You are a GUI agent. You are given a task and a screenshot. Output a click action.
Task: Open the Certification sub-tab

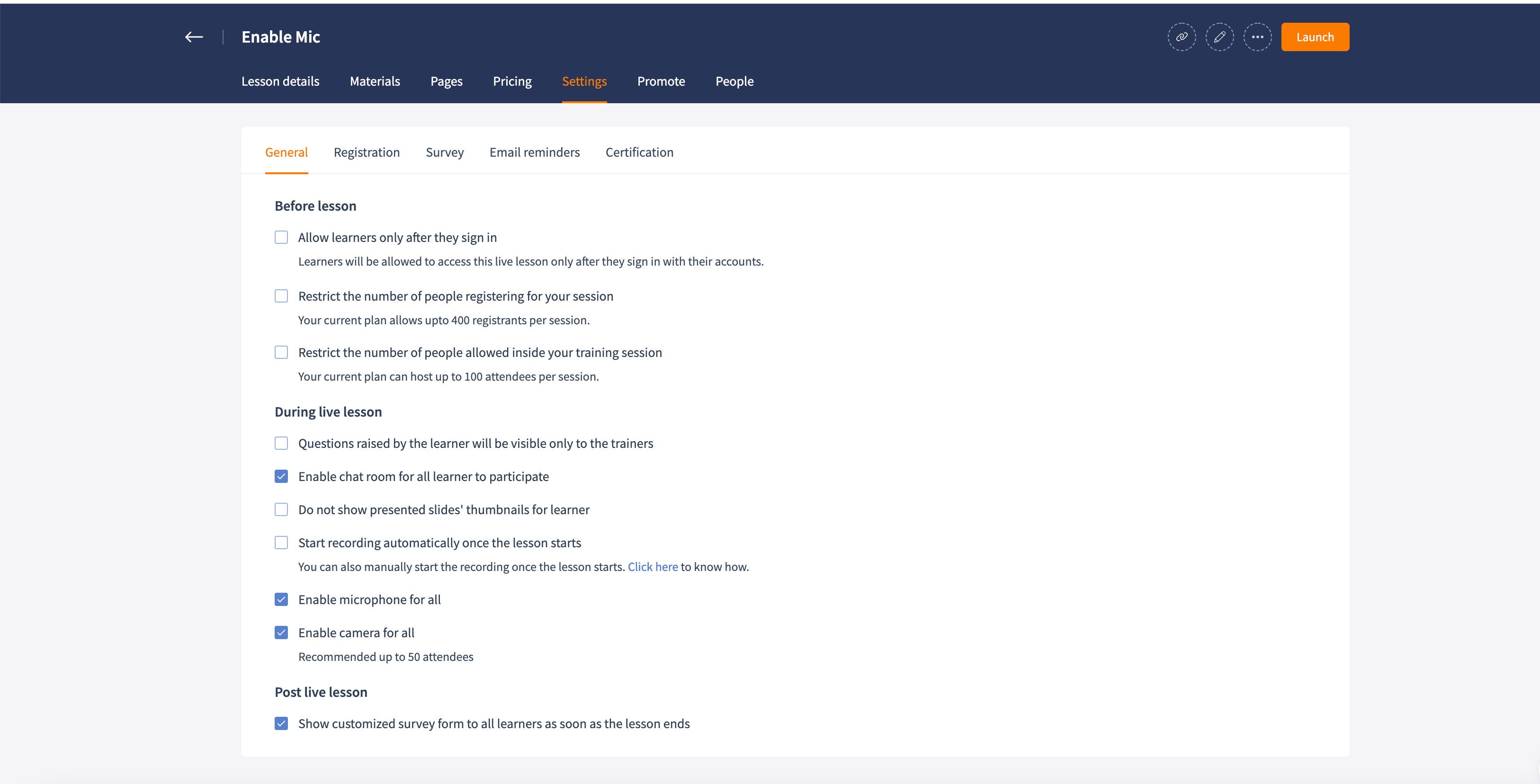639,152
